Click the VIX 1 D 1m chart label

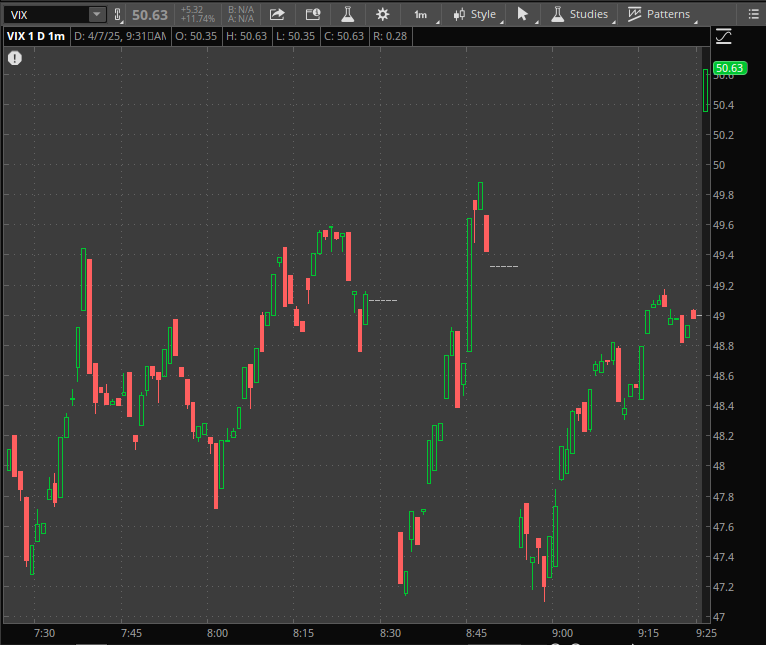(x=36, y=36)
